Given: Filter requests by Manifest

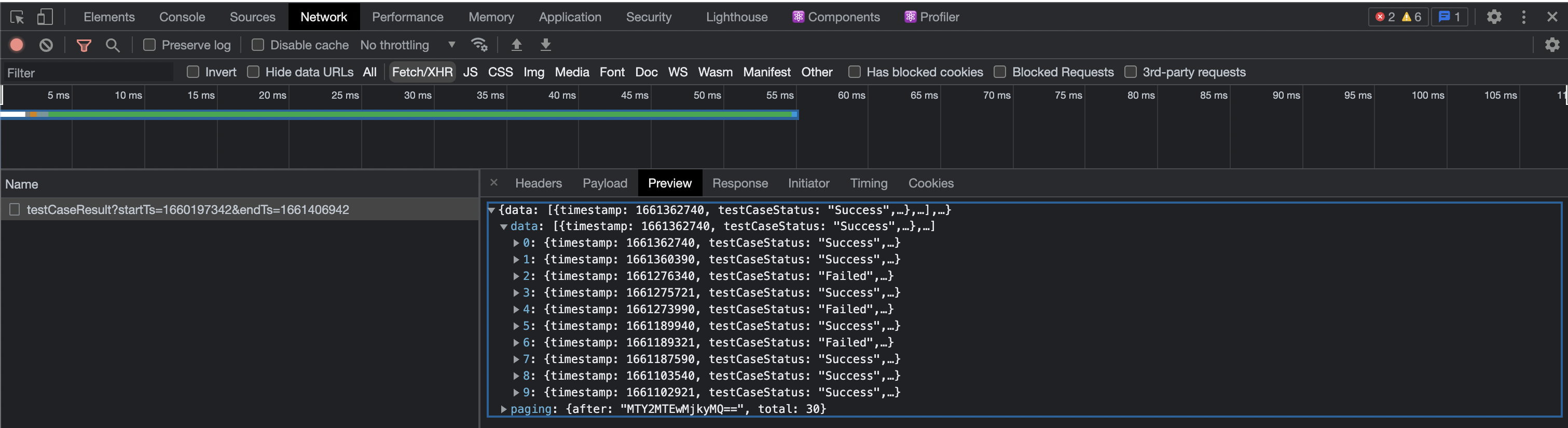Looking at the screenshot, I should click(766, 72).
